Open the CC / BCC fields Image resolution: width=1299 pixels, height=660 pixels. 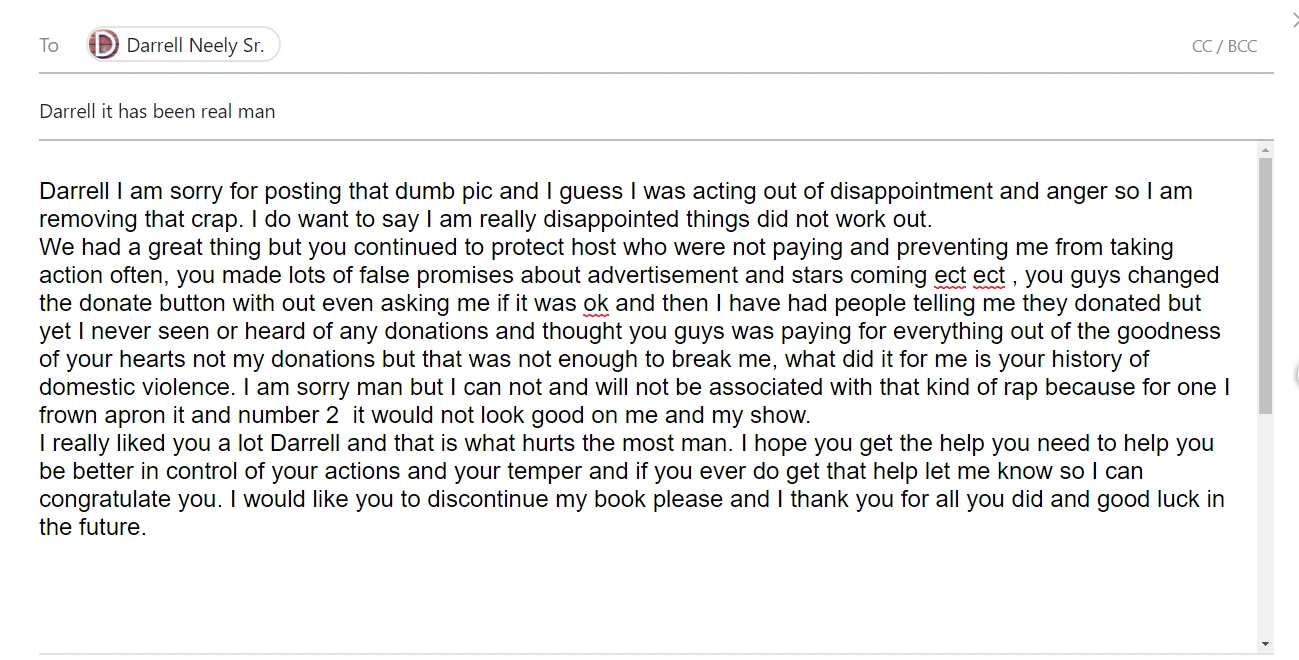point(1224,46)
